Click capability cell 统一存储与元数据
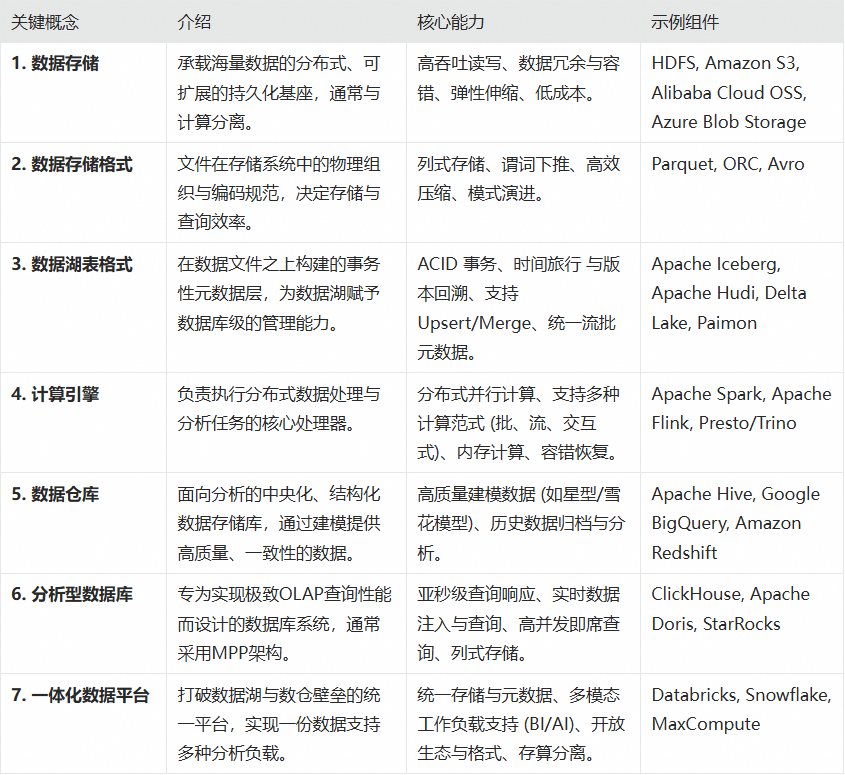845x775 pixels. tap(521, 724)
